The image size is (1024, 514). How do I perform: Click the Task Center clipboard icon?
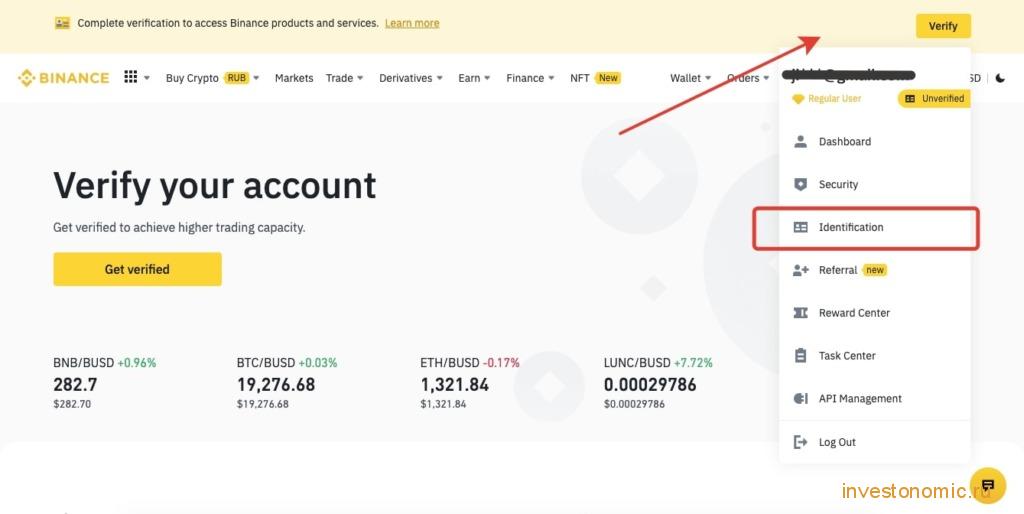click(800, 356)
